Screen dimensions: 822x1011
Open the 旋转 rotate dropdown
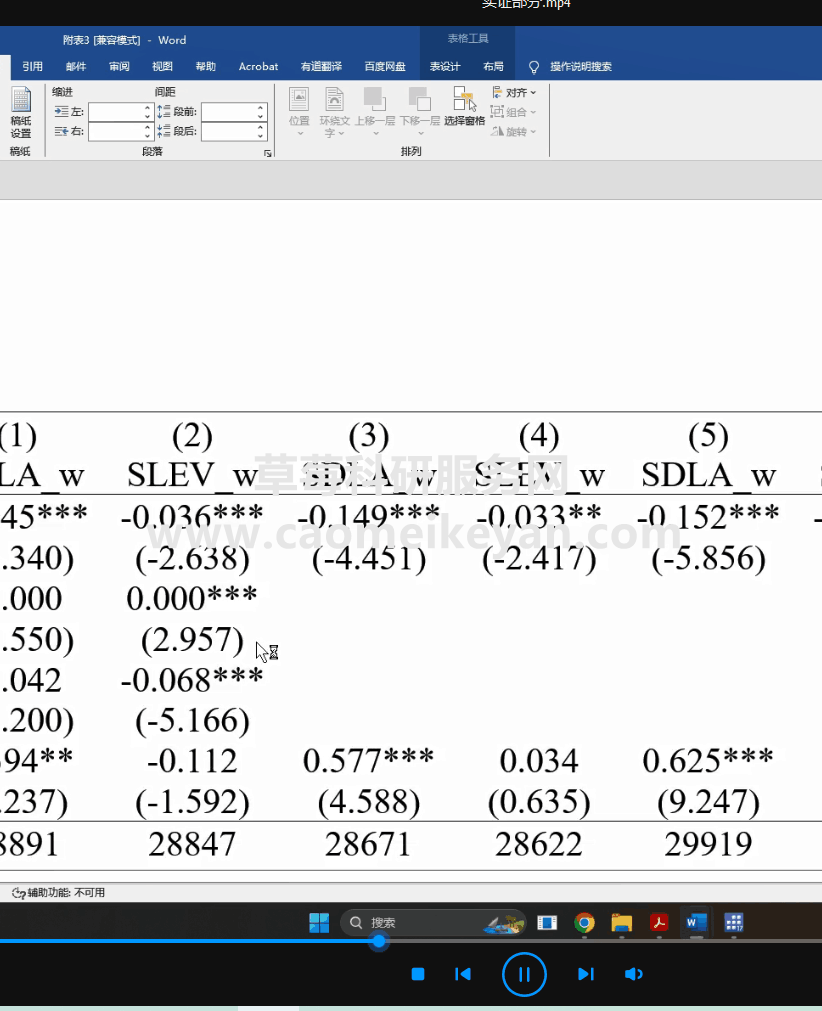coord(513,132)
